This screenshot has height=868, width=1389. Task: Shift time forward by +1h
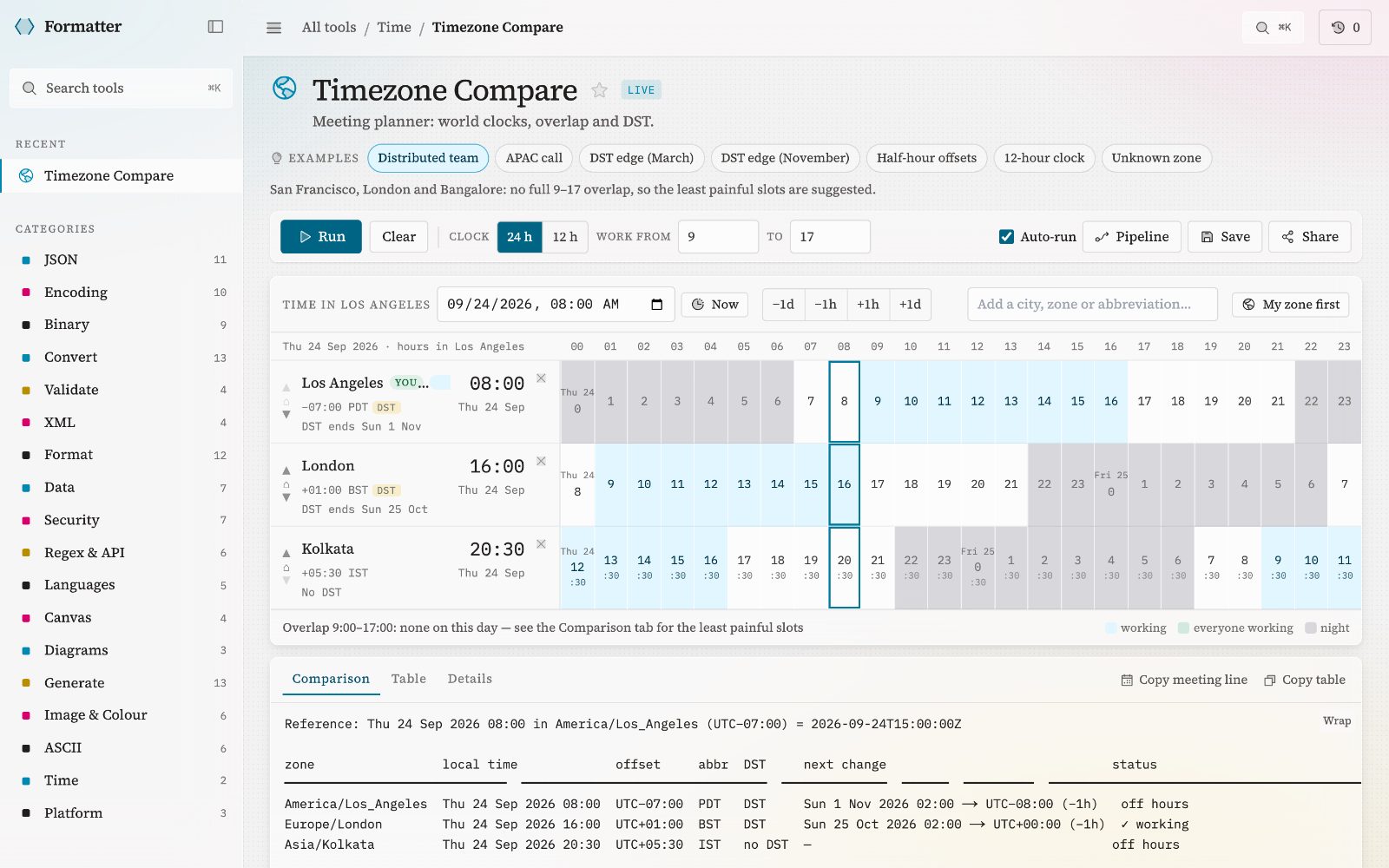[x=868, y=305]
